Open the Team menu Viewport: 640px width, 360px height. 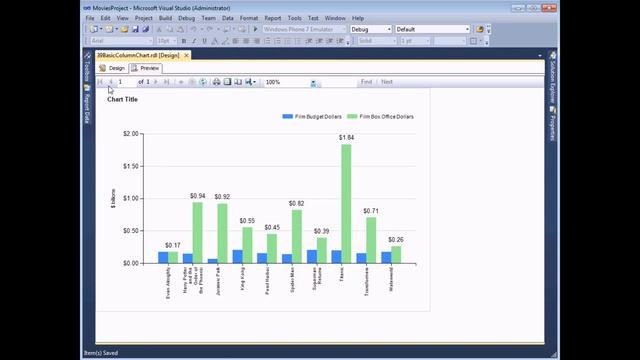[x=208, y=18]
